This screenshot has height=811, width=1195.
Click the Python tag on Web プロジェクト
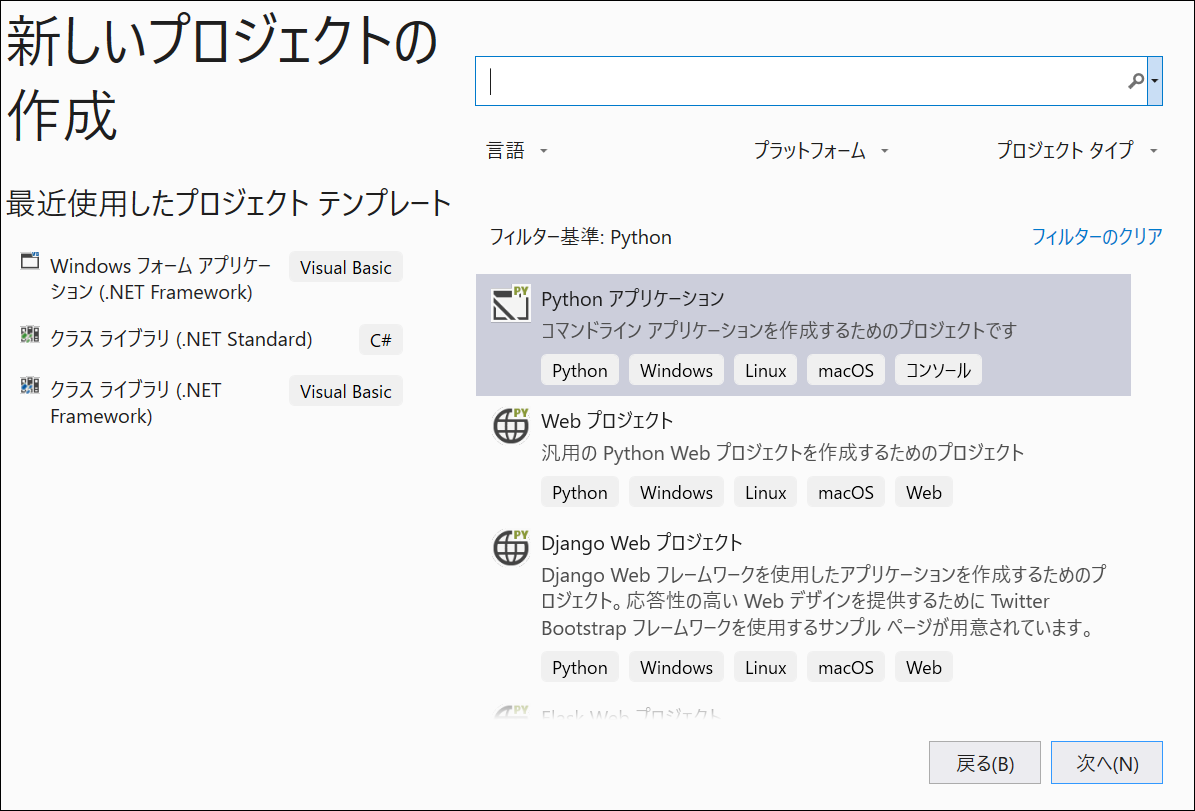580,492
